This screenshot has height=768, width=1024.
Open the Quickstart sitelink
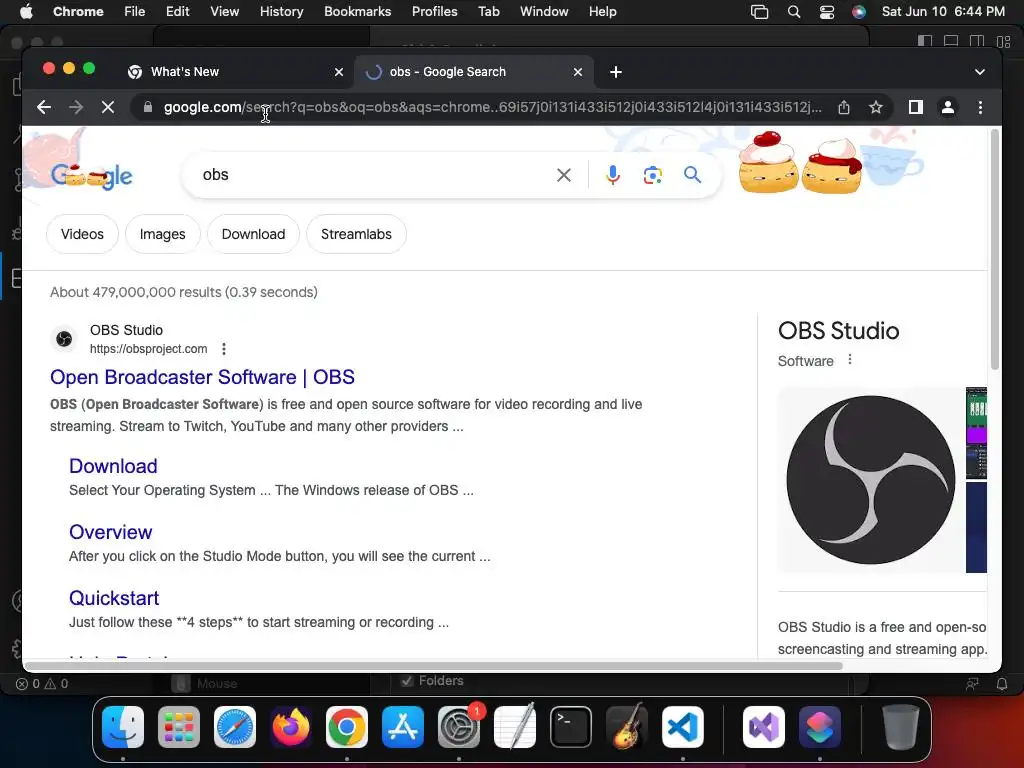[x=114, y=598]
